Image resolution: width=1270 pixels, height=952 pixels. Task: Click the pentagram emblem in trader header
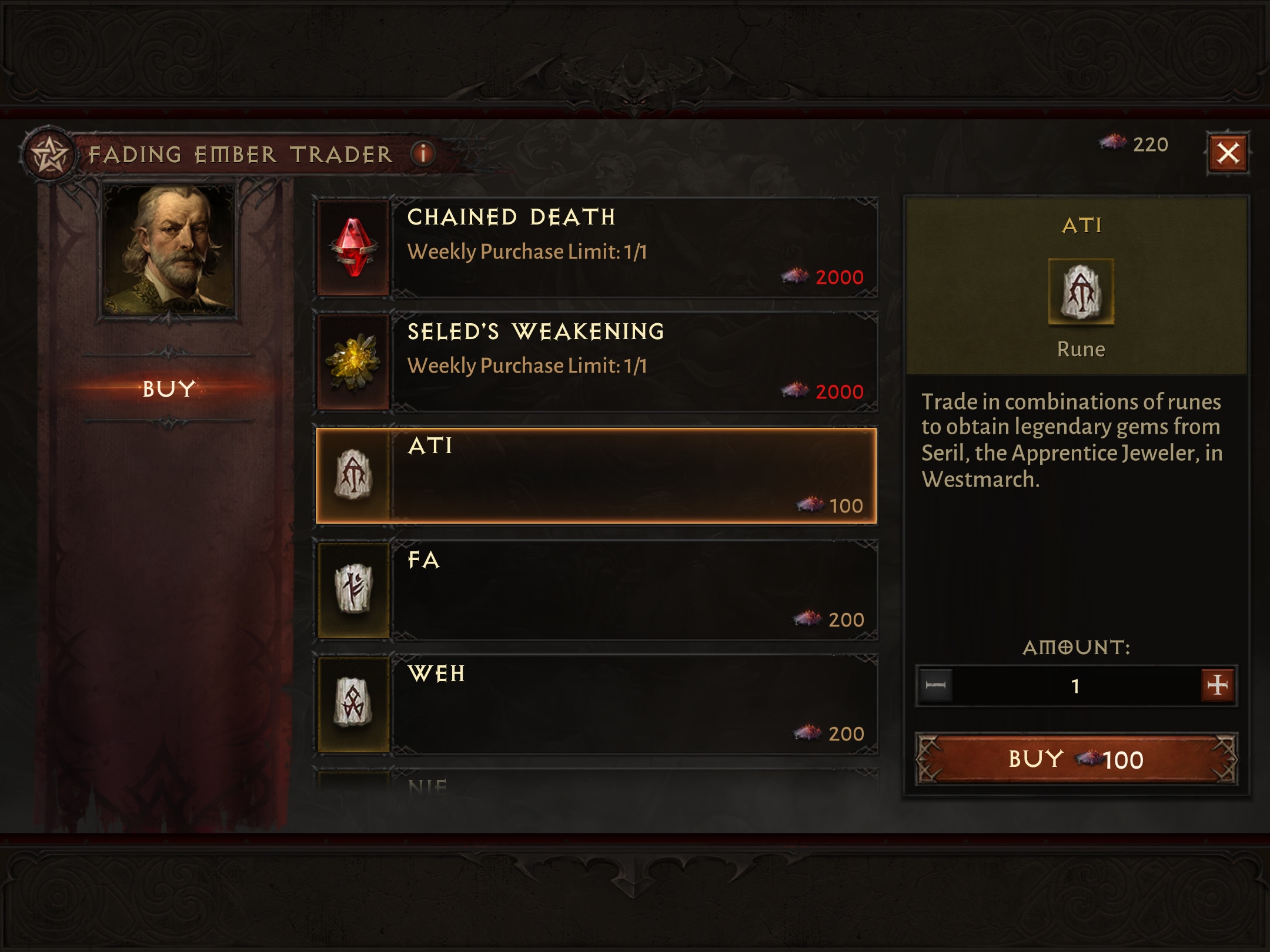point(49,155)
